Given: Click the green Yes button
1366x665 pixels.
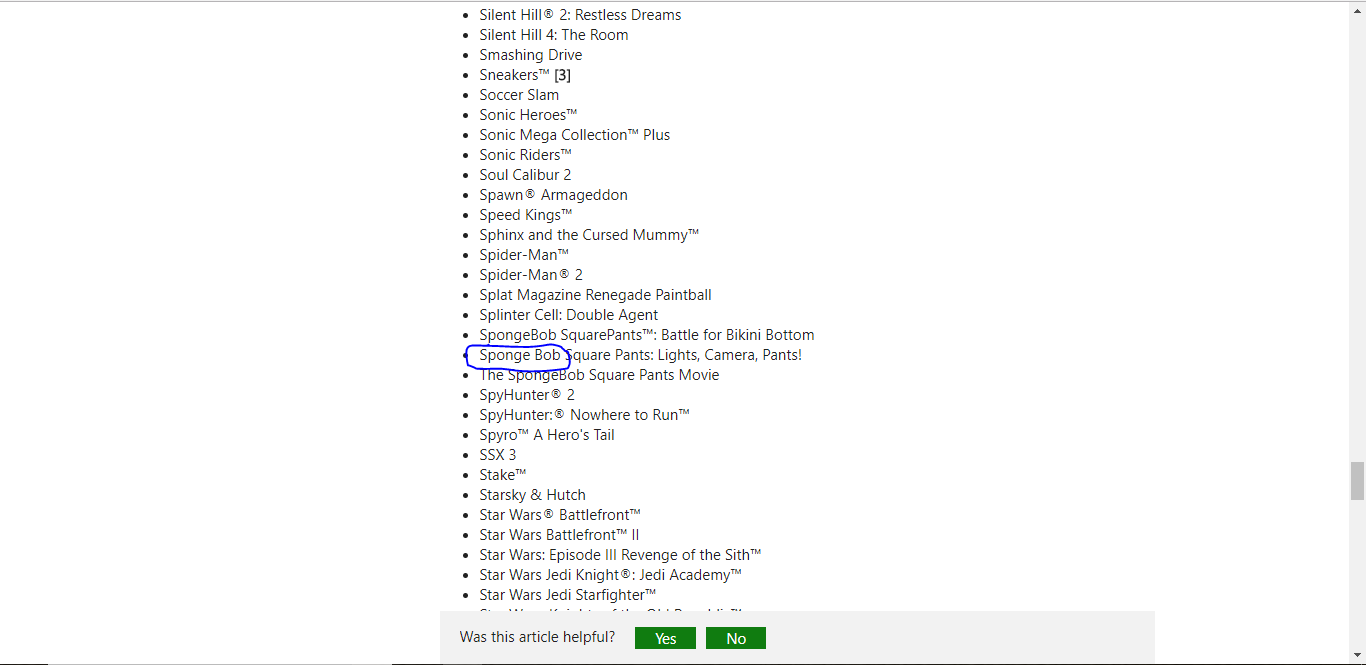Looking at the screenshot, I should coord(665,638).
